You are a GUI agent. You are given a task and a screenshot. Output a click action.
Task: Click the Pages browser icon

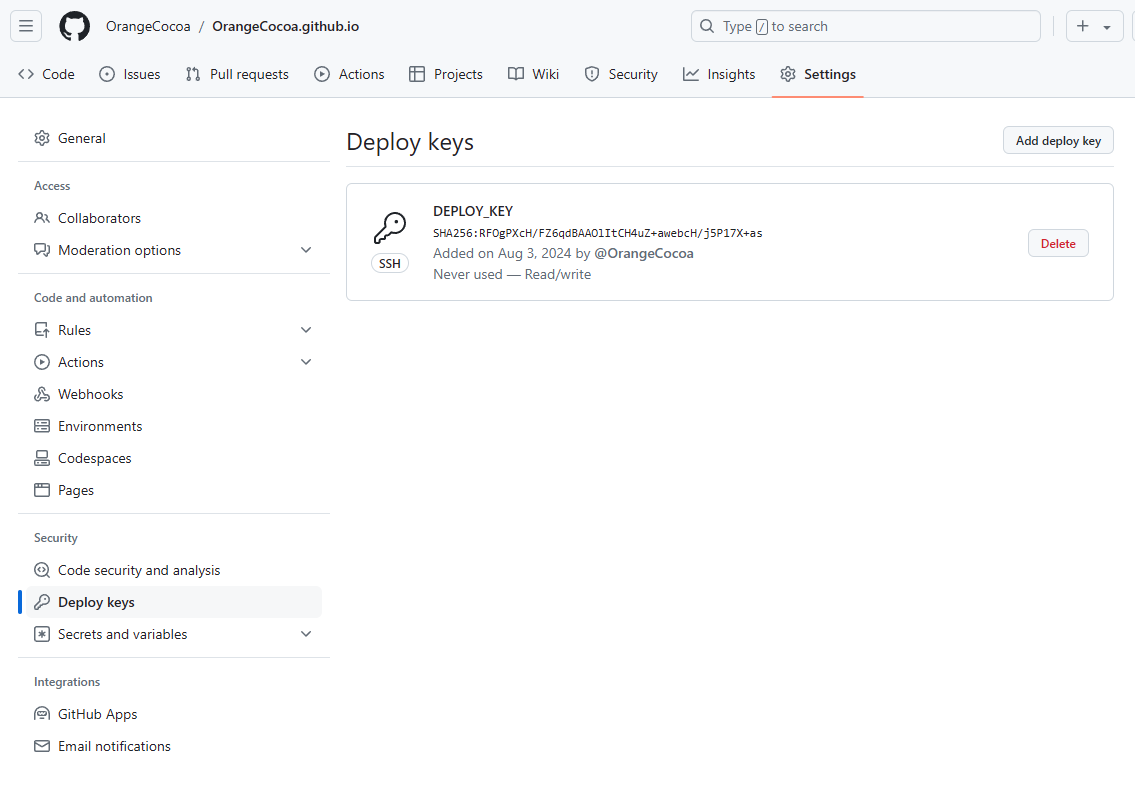pyautogui.click(x=42, y=490)
